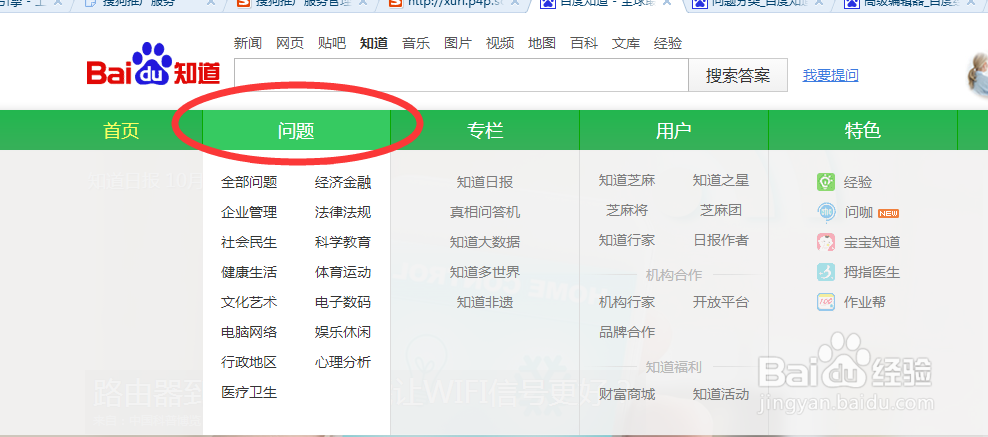Open 知道非遗 column

(x=485, y=302)
